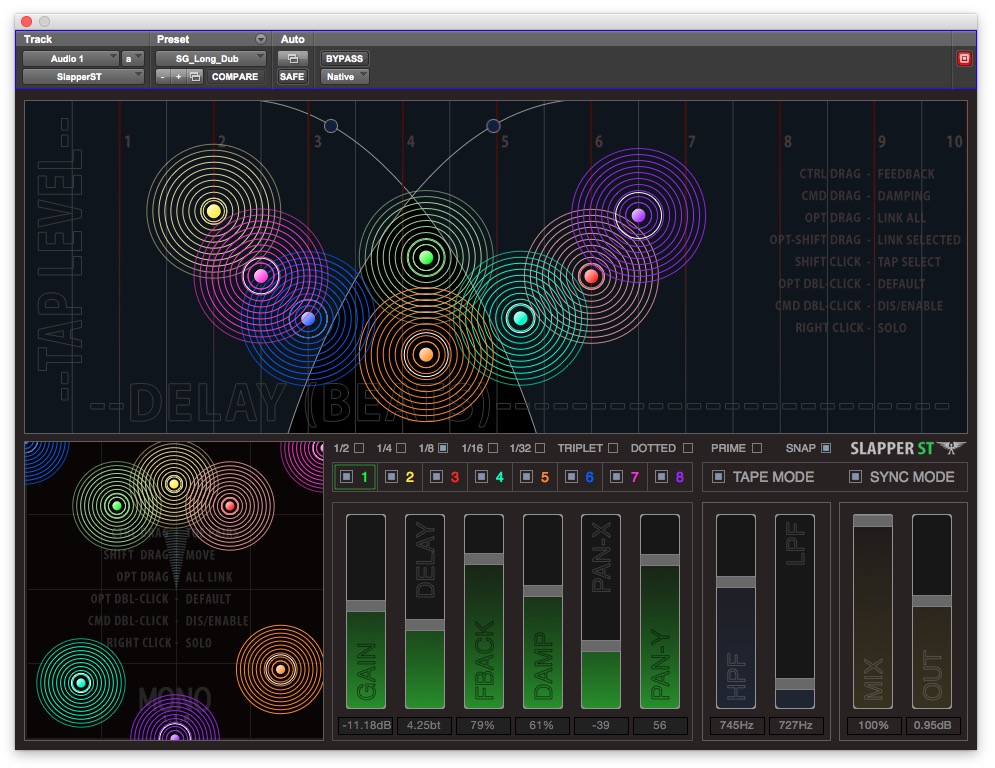Click the COMPARE button
Viewport: 995px width, 768px height.
235,77
